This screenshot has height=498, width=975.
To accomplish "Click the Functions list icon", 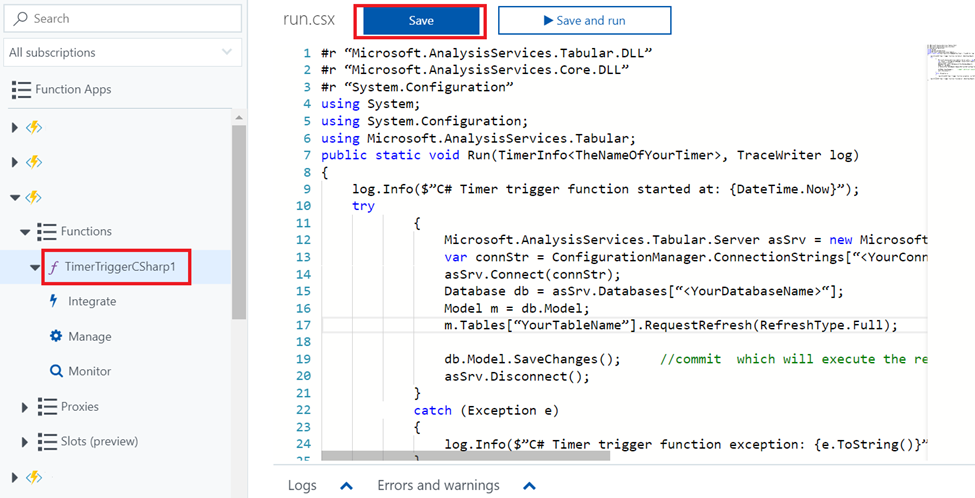I will pos(47,231).
